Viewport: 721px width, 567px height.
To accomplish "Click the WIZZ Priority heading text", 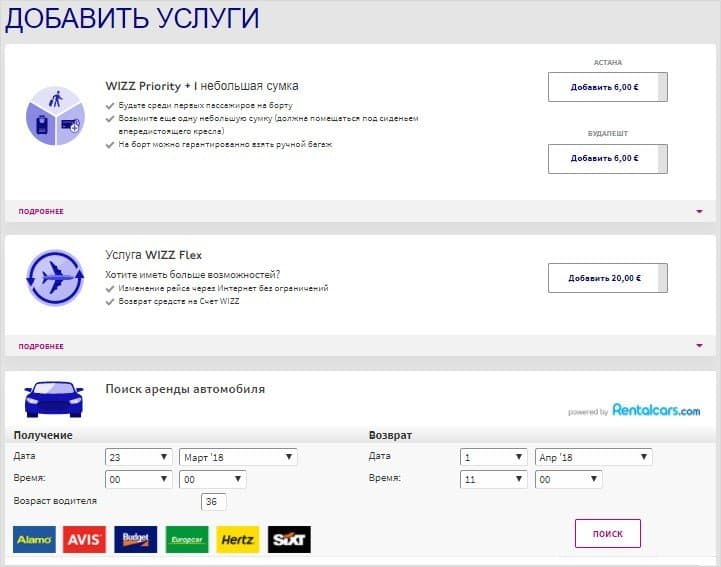I will click(x=201, y=86).
